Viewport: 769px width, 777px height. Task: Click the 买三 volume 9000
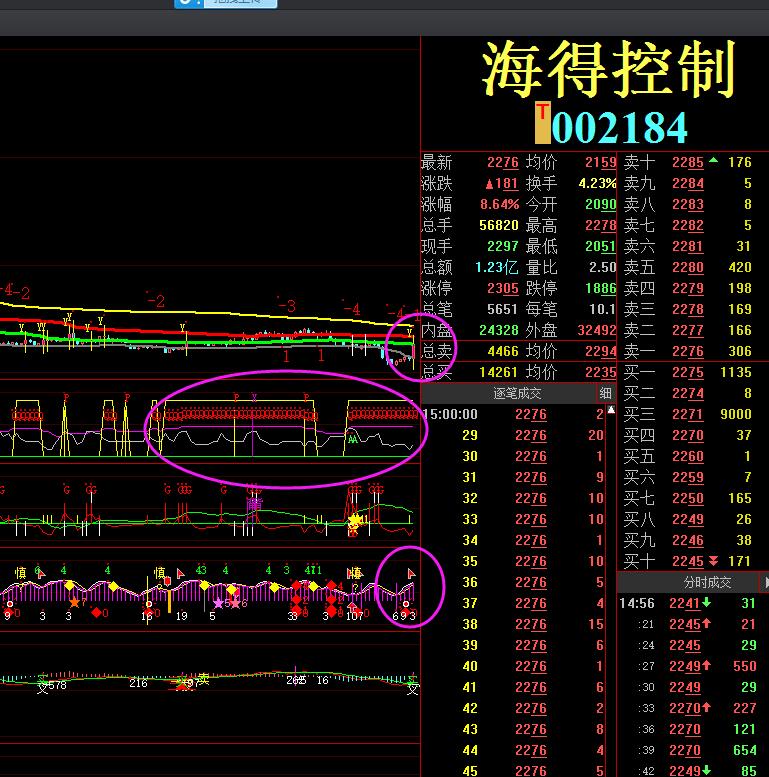click(x=736, y=414)
